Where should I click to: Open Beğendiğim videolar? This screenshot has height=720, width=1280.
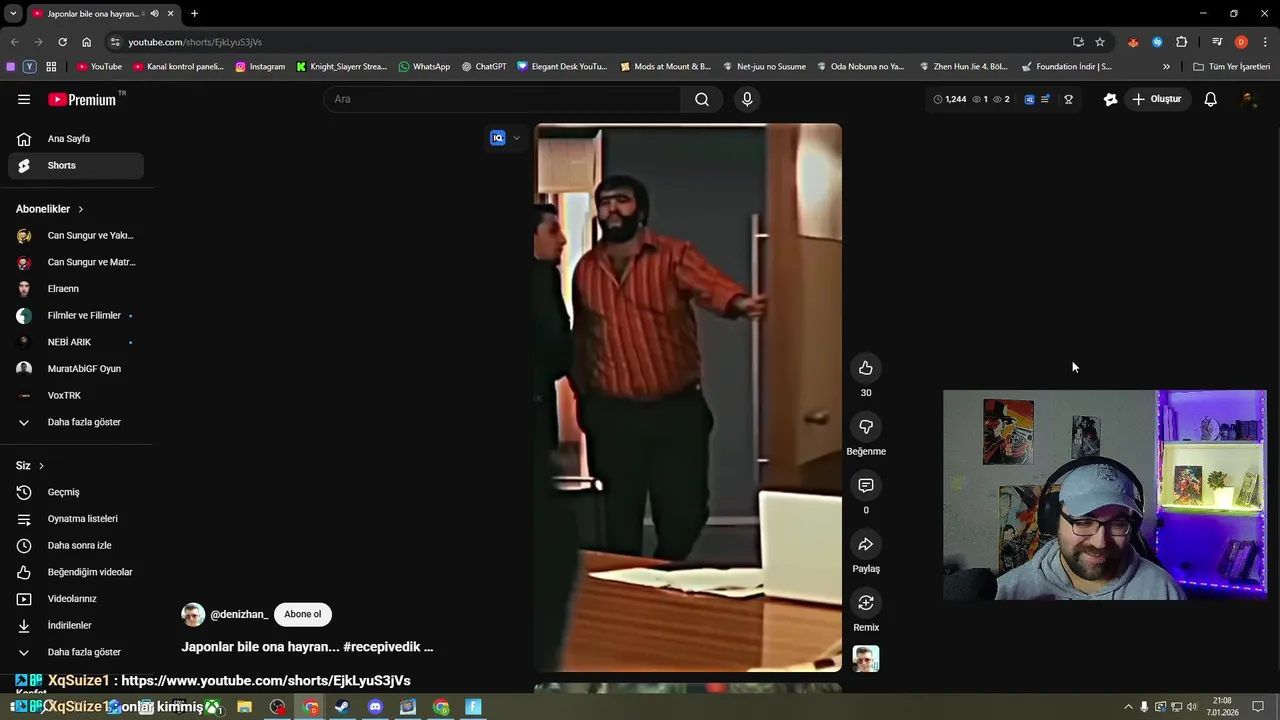76,572
